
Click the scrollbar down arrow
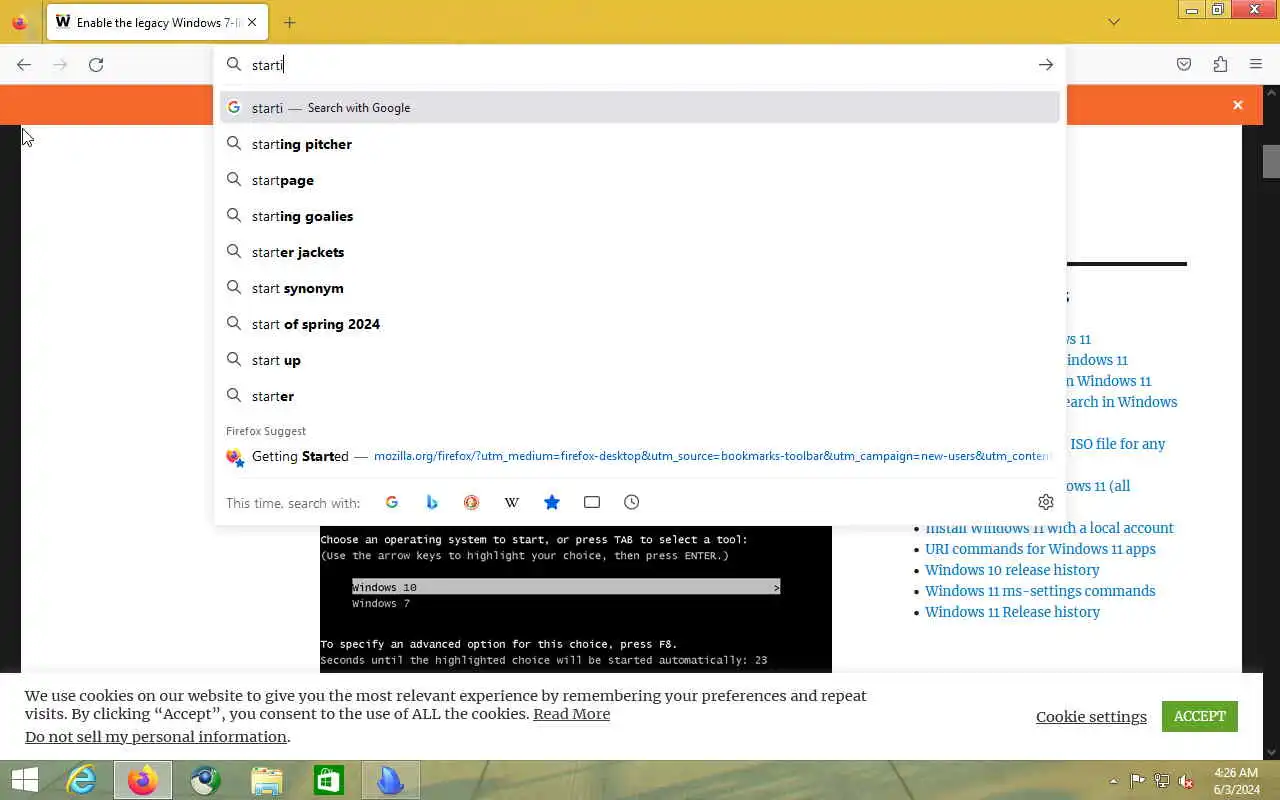1271,751
